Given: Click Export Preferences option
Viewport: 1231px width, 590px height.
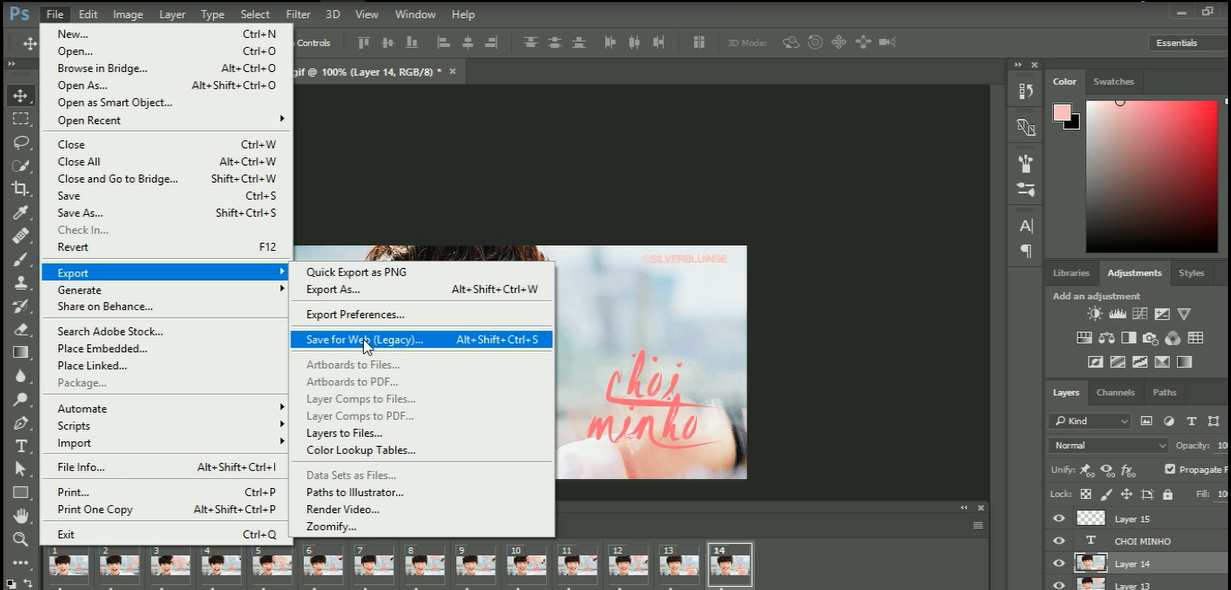Looking at the screenshot, I should (421, 314).
